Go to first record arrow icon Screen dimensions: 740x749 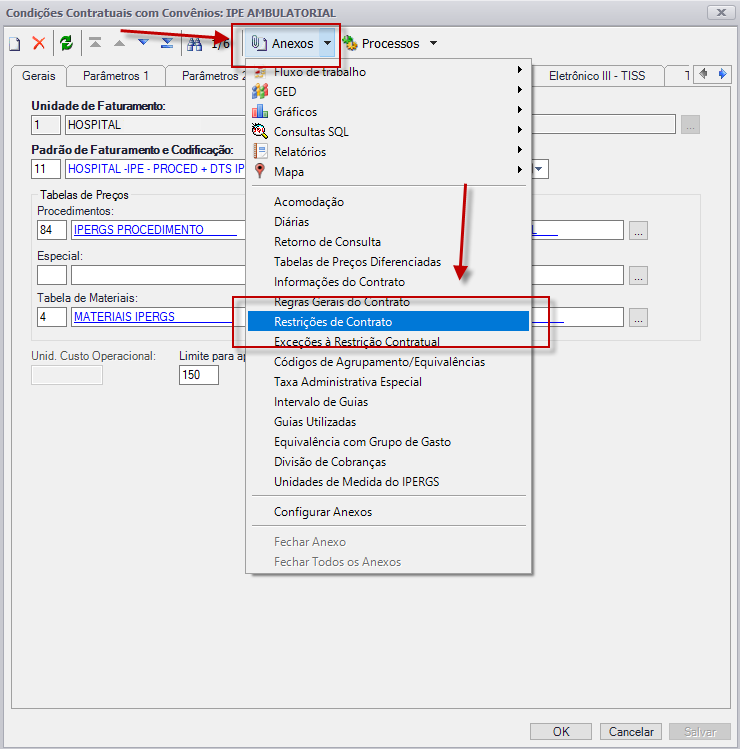(x=95, y=43)
